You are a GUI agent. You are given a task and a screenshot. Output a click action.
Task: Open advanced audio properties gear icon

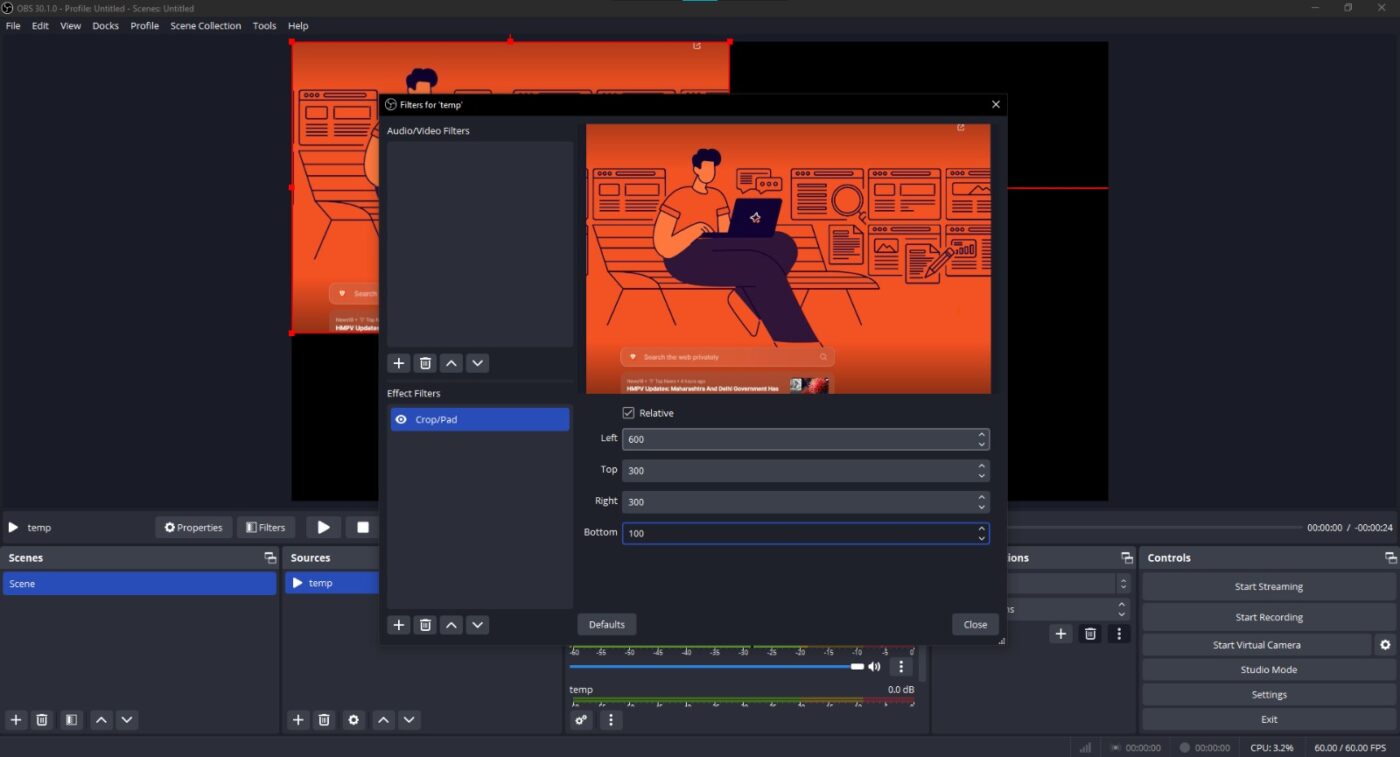point(581,720)
